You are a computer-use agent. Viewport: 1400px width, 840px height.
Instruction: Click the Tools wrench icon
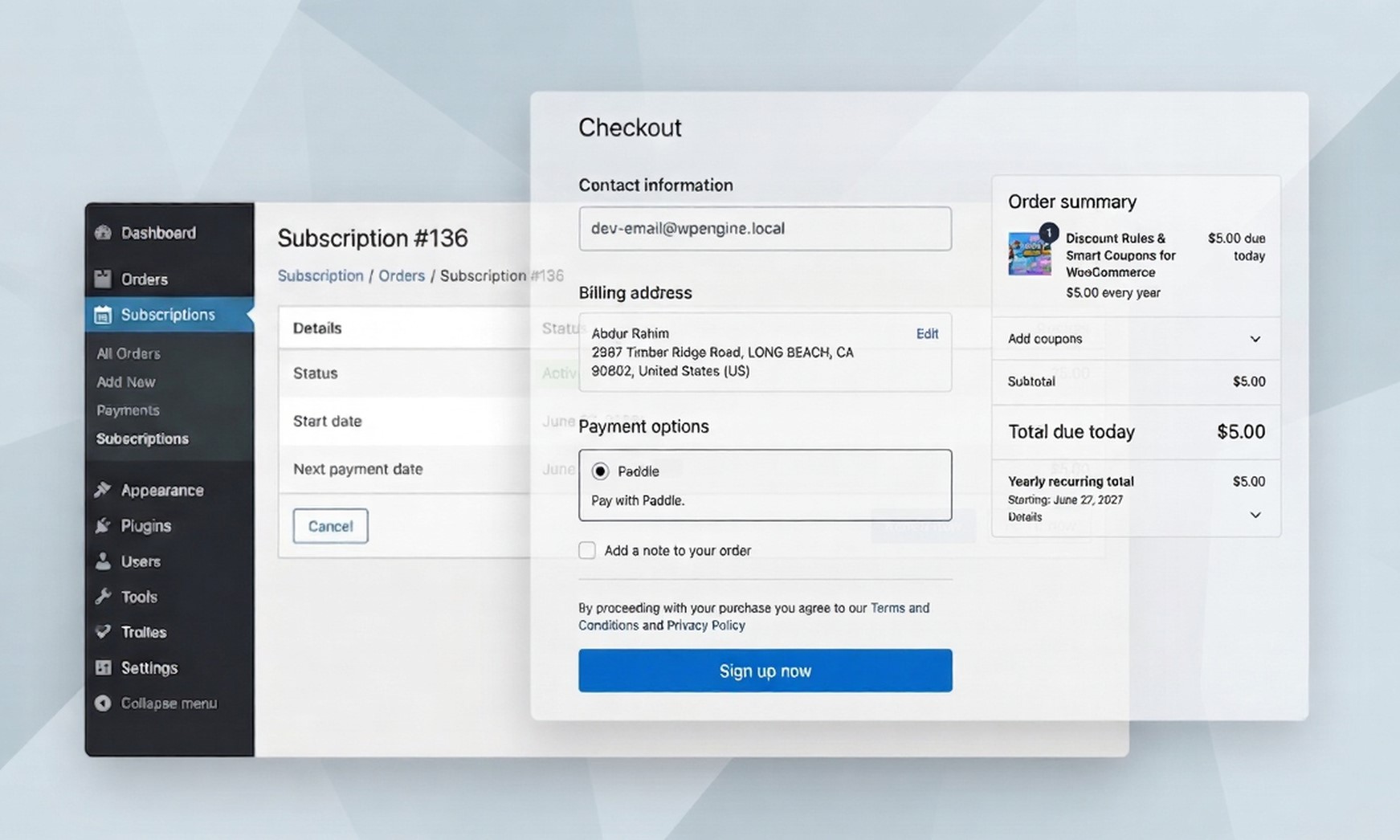tap(103, 597)
